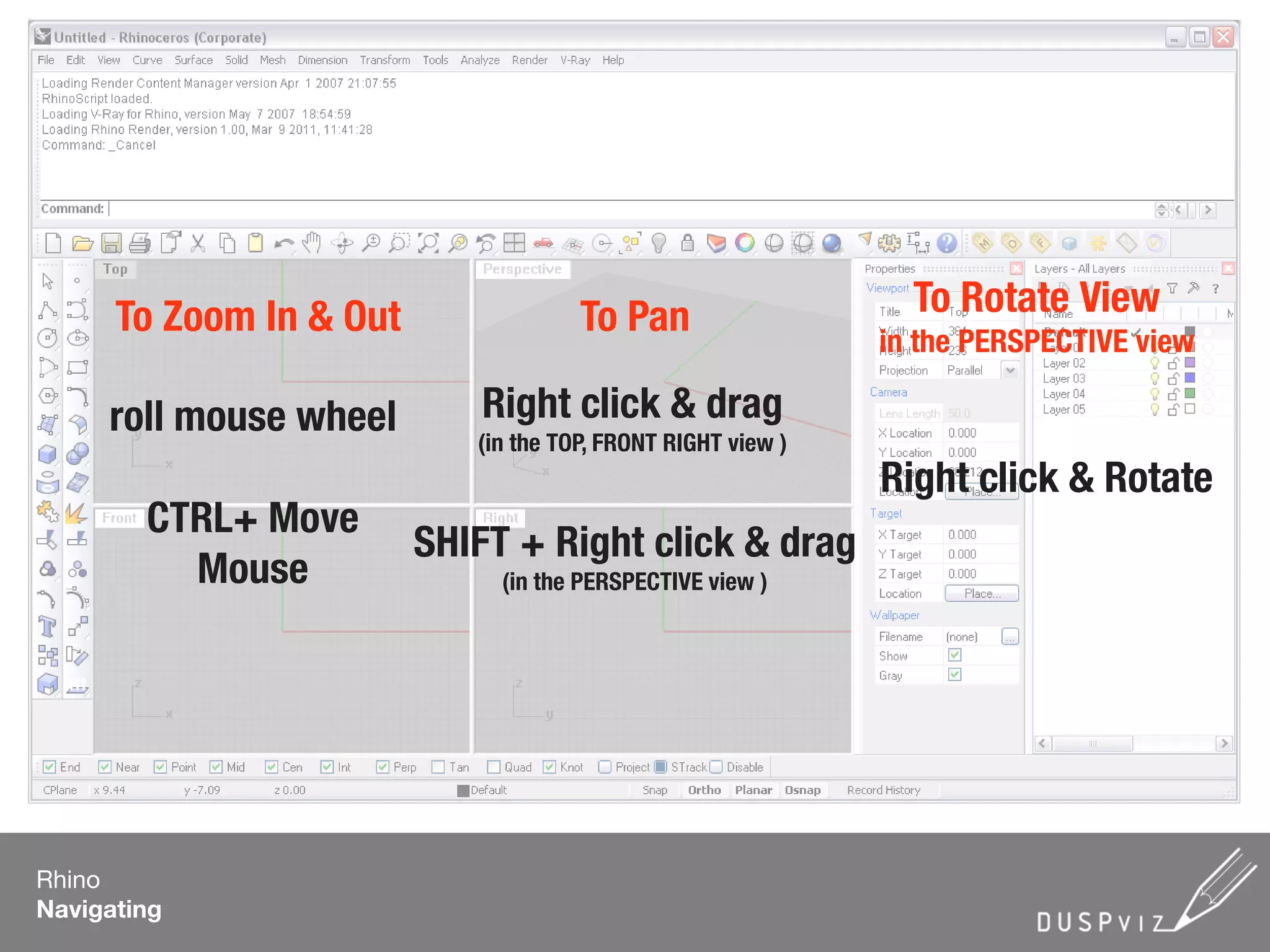
Task: Open the Curve menu
Action: click(x=147, y=60)
